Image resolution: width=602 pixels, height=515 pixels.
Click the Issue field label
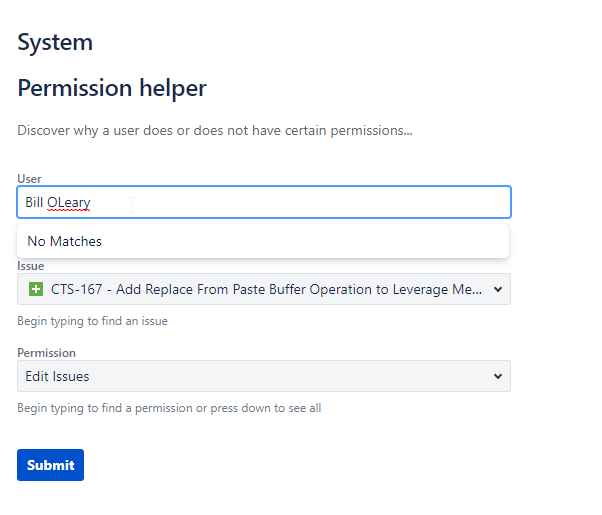click(30, 267)
